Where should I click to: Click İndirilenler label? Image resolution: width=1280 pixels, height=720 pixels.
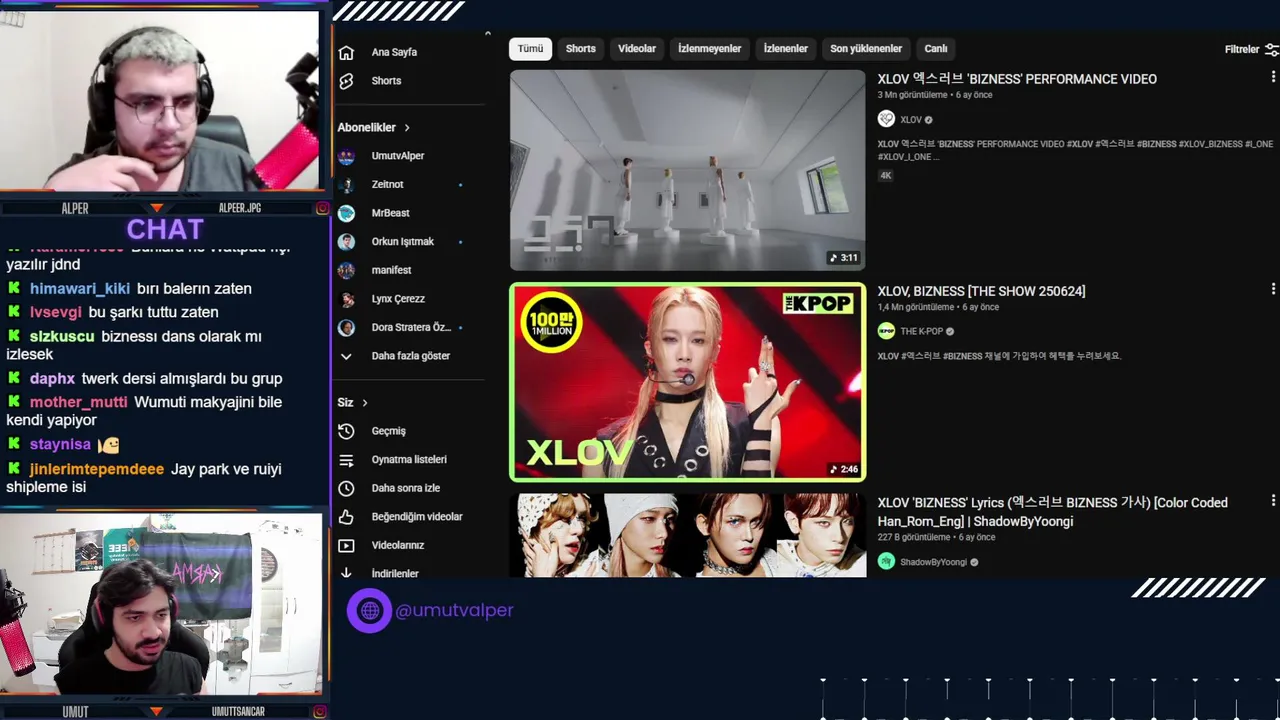(x=394, y=574)
